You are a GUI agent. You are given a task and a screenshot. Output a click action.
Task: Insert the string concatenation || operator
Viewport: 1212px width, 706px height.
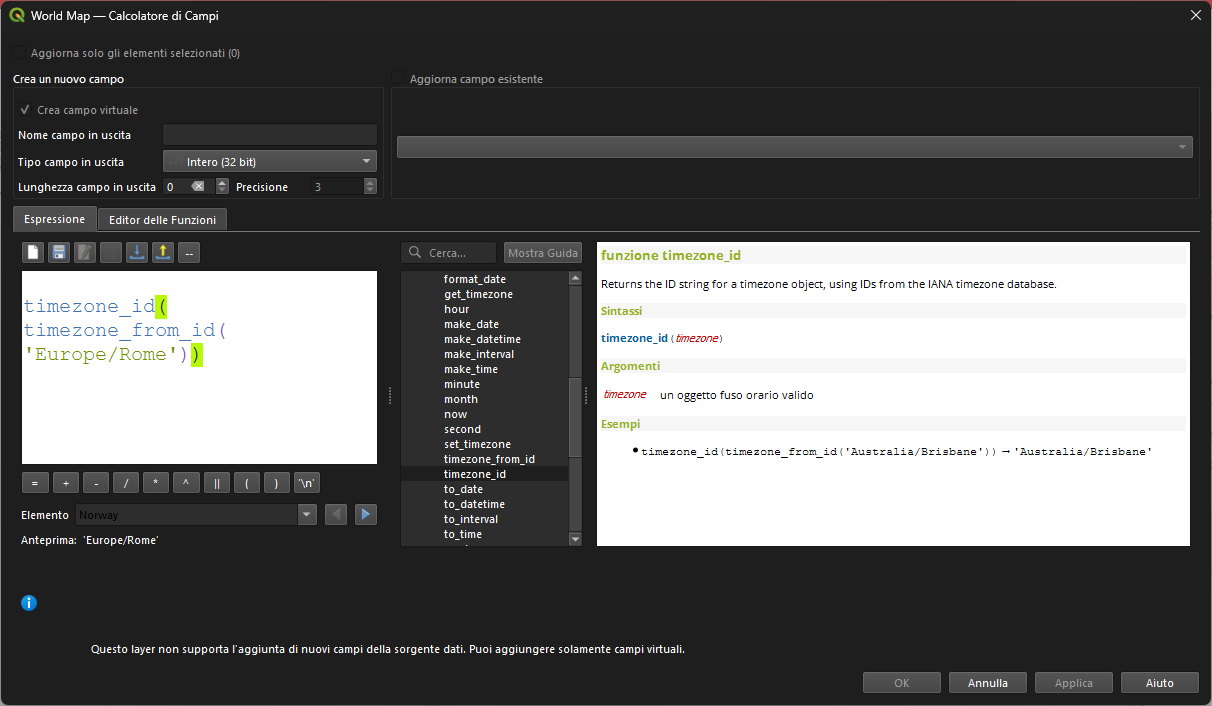click(x=217, y=483)
